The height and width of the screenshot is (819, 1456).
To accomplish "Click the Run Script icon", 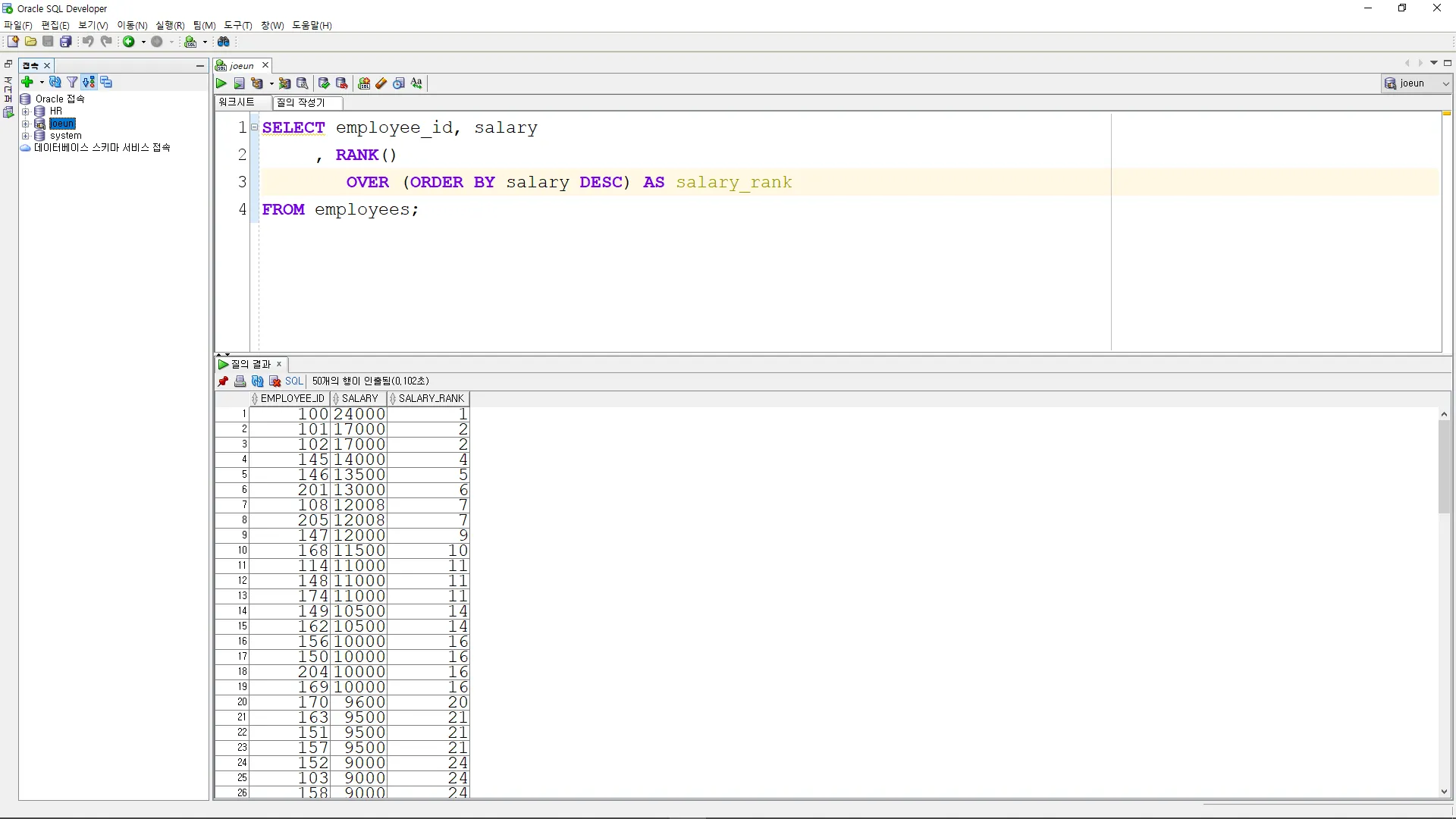I will click(x=239, y=83).
